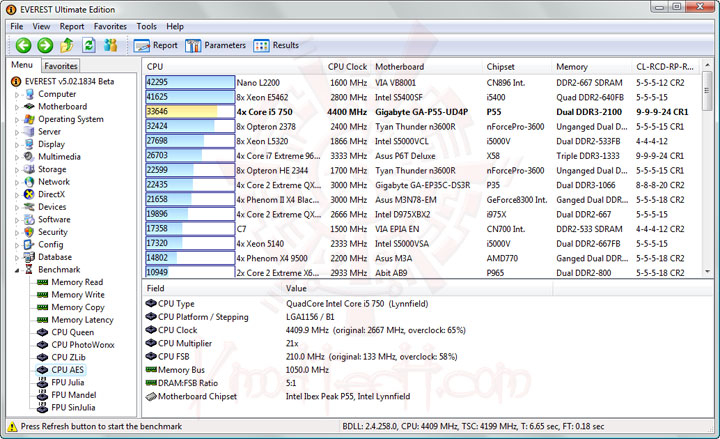Select the Database icon in tree
Viewport: 720px width, 439px height.
pyautogui.click(x=30, y=257)
